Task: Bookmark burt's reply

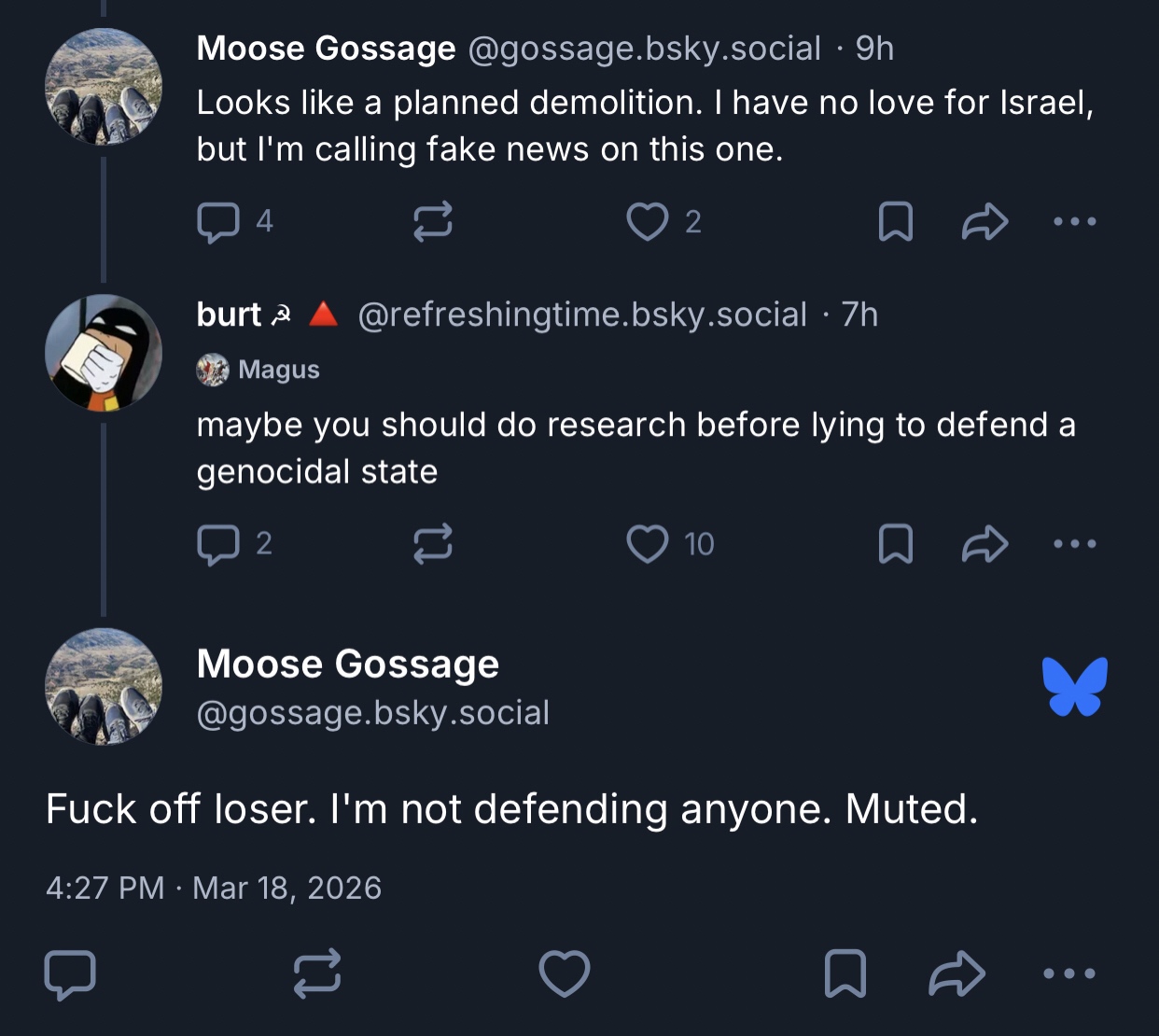Action: pos(896,544)
